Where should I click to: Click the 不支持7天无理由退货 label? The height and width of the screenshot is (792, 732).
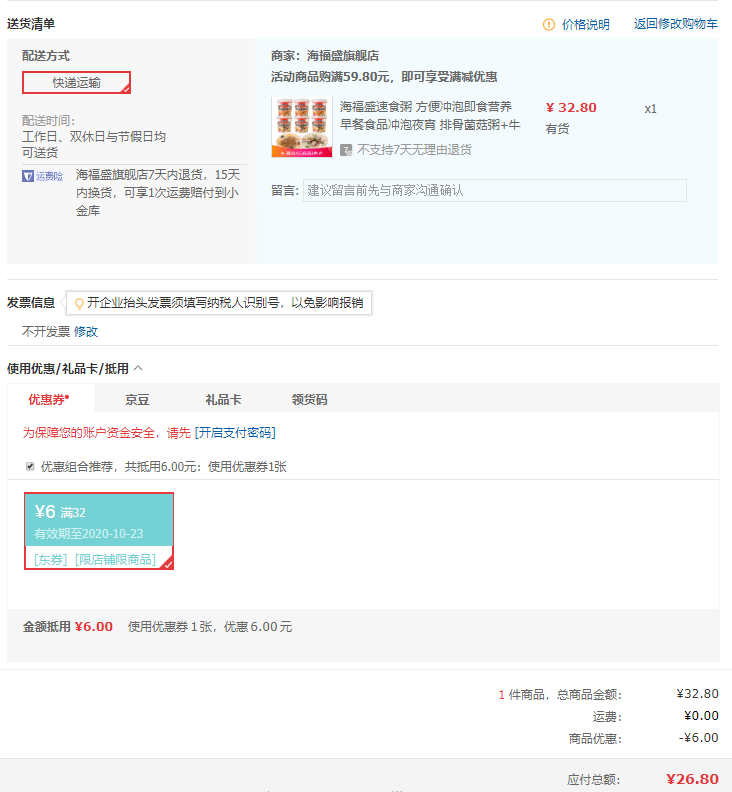(x=414, y=150)
